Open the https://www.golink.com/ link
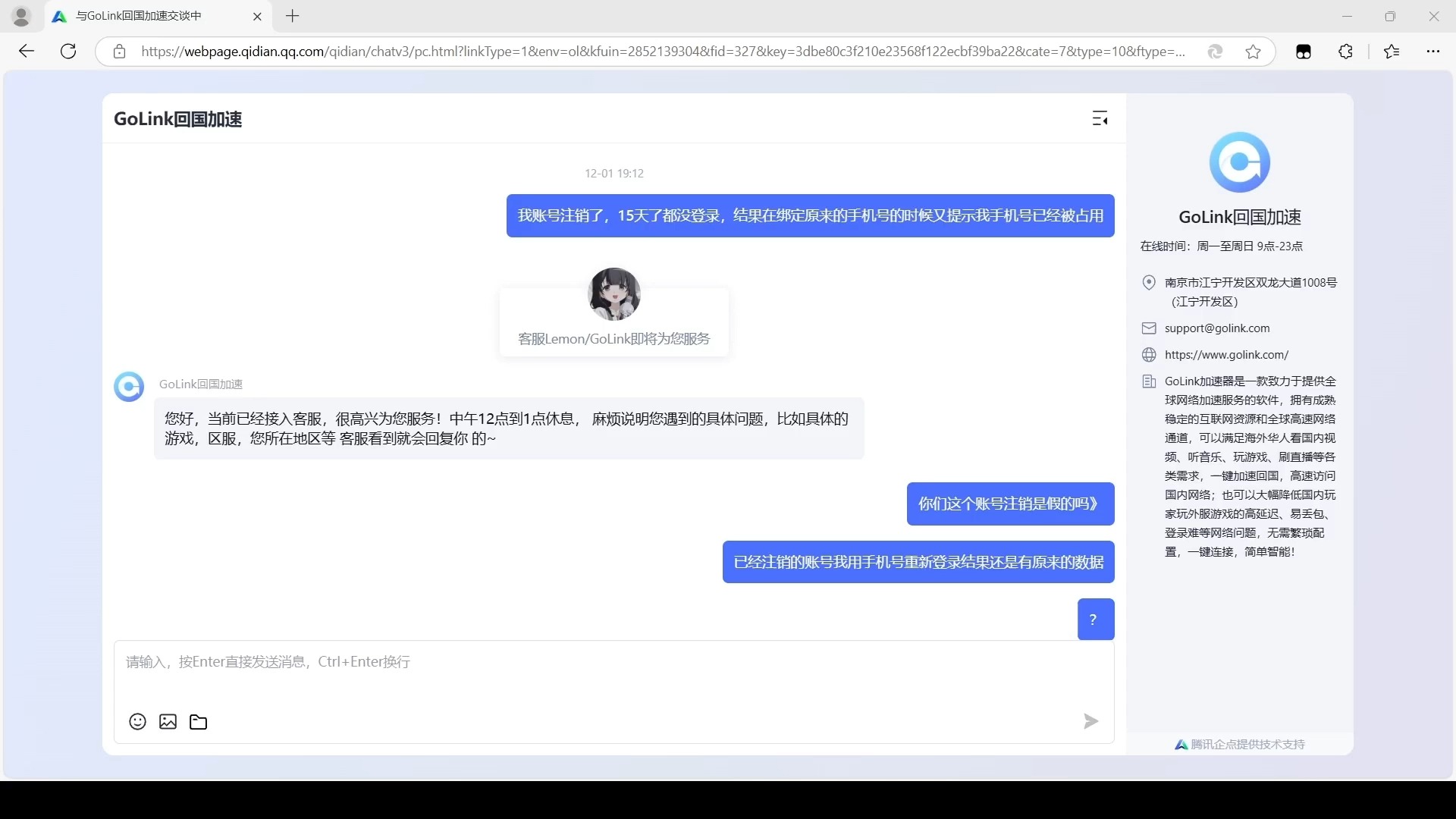The width and height of the screenshot is (1456, 819). (1226, 355)
